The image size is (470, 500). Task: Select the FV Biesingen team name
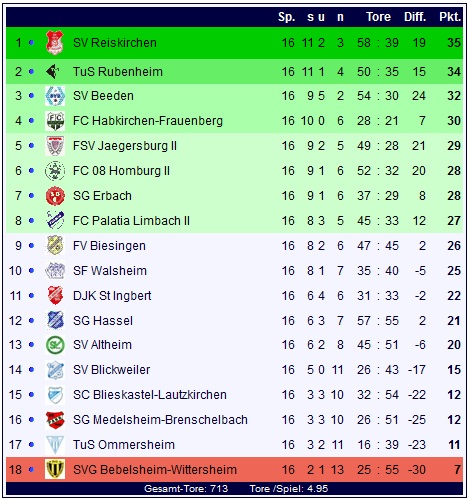[109, 246]
